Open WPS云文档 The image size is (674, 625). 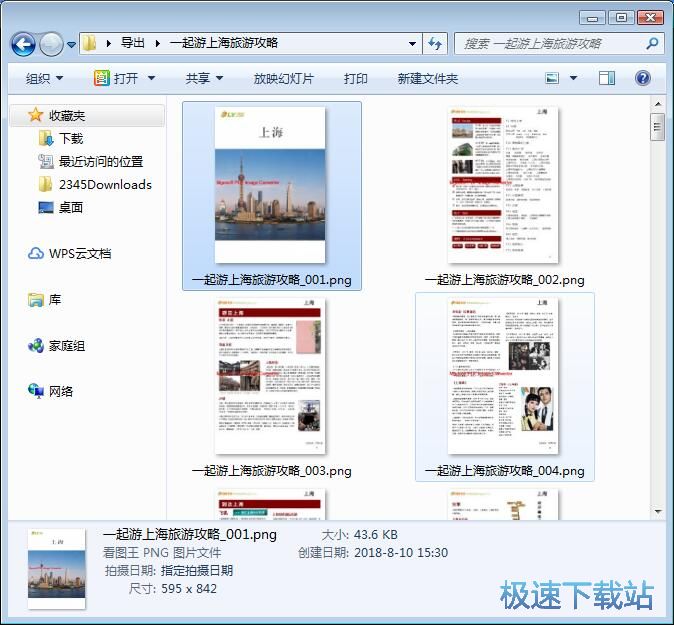[80, 254]
